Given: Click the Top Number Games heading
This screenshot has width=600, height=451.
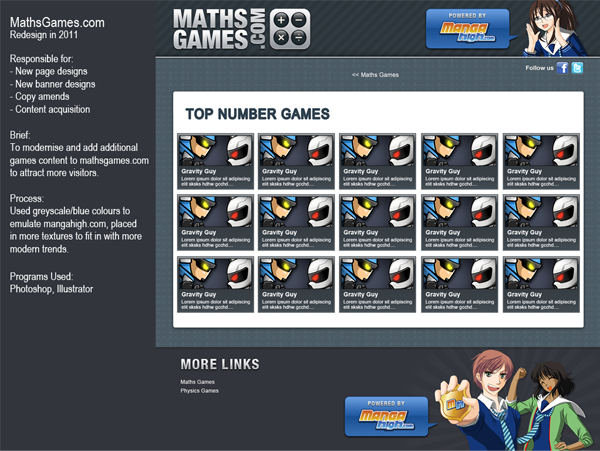Looking at the screenshot, I should pos(257,115).
